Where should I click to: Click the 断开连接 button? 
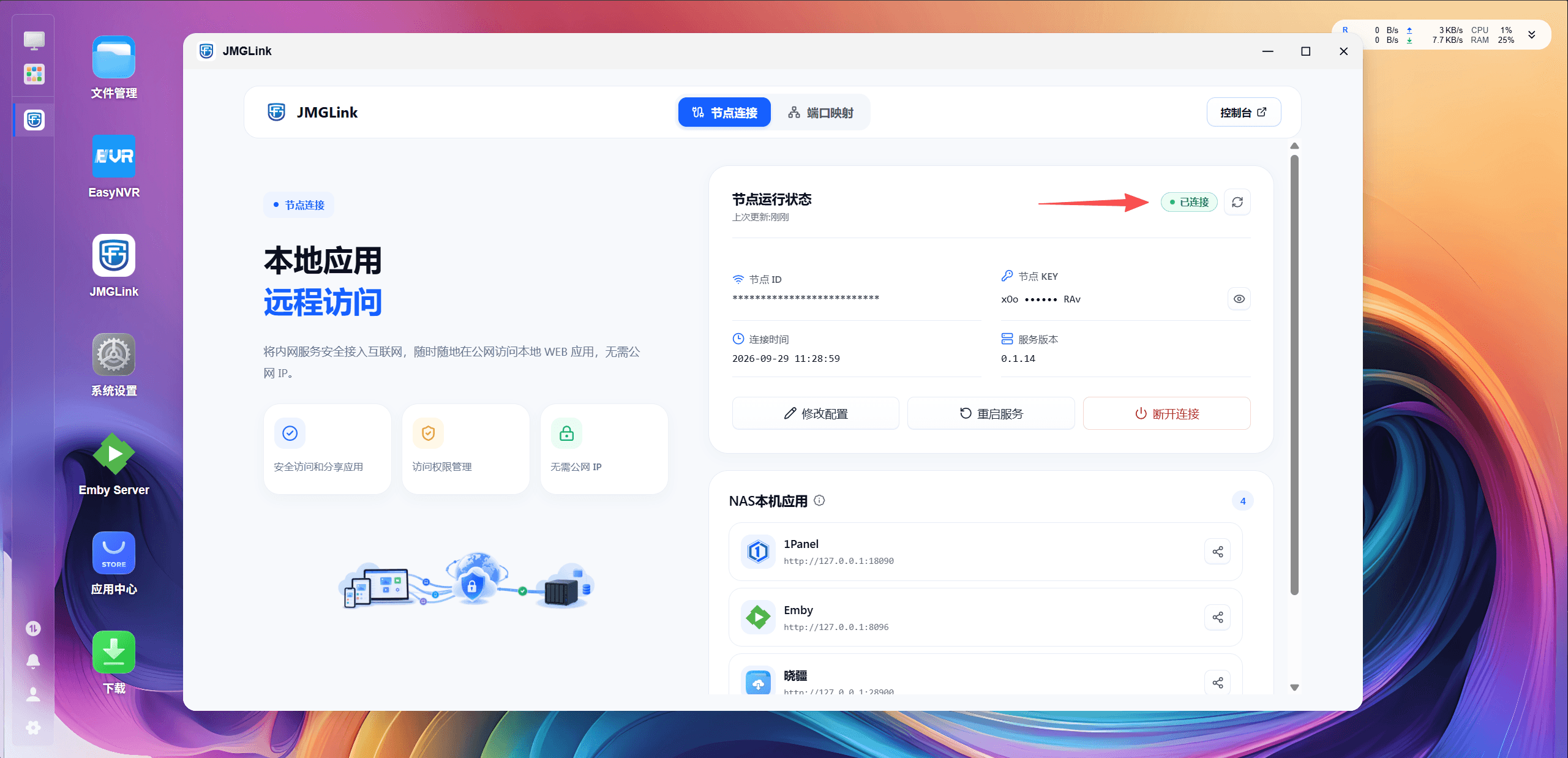(x=1166, y=414)
